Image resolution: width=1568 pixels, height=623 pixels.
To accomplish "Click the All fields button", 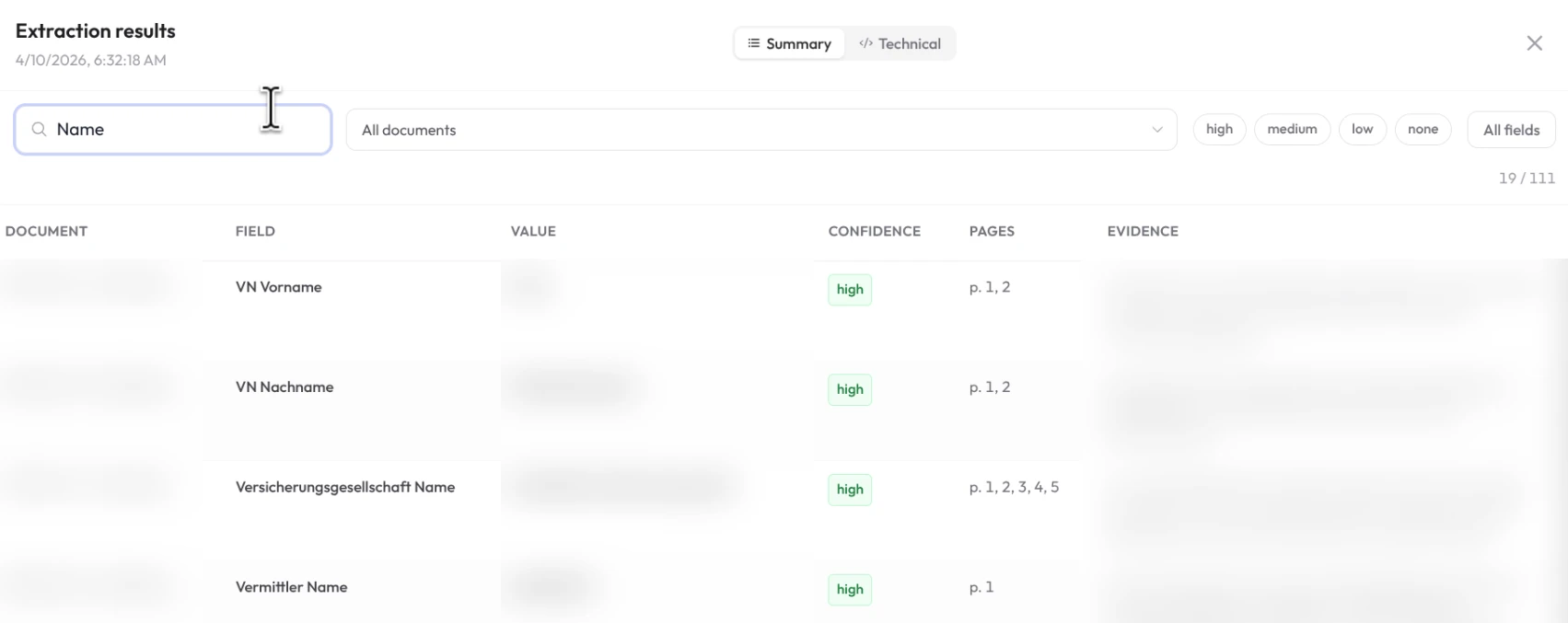I will click(x=1511, y=130).
